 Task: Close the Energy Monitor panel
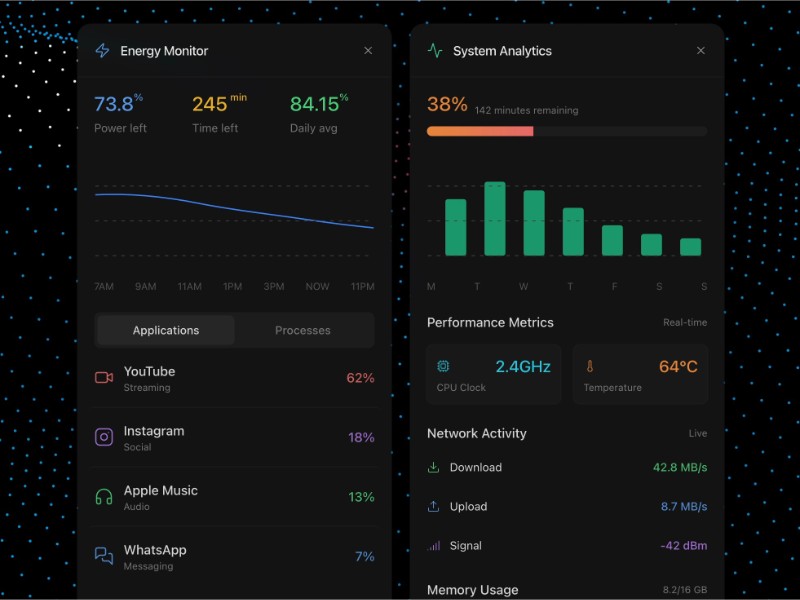(x=368, y=50)
